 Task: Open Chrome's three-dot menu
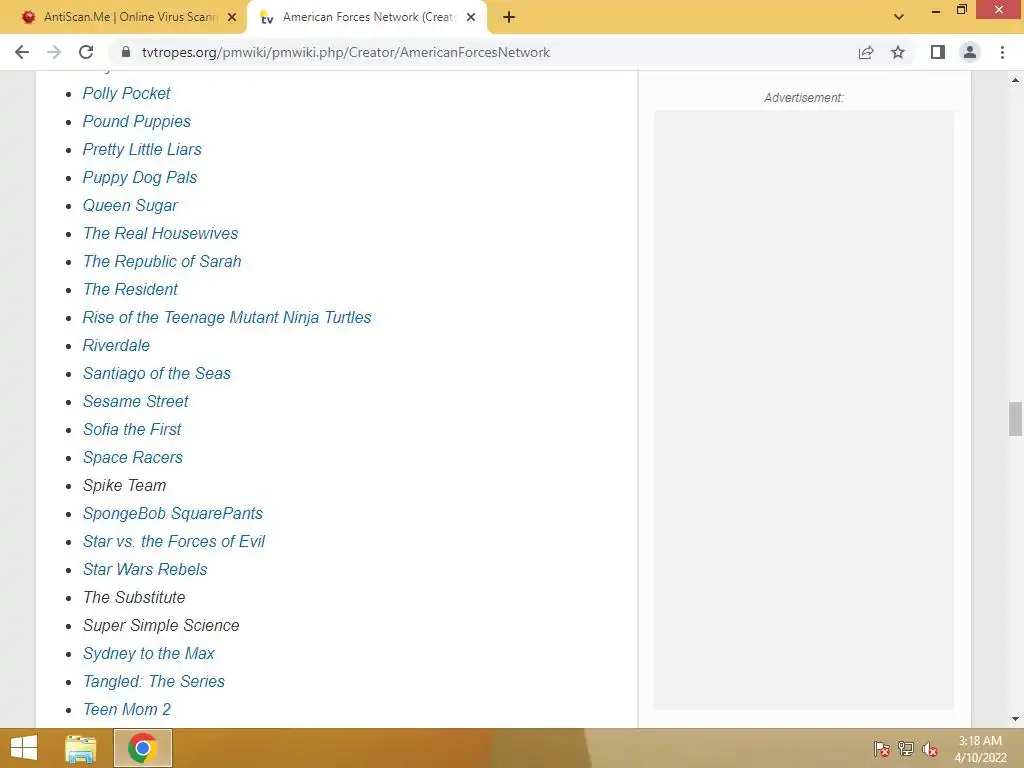[1002, 52]
